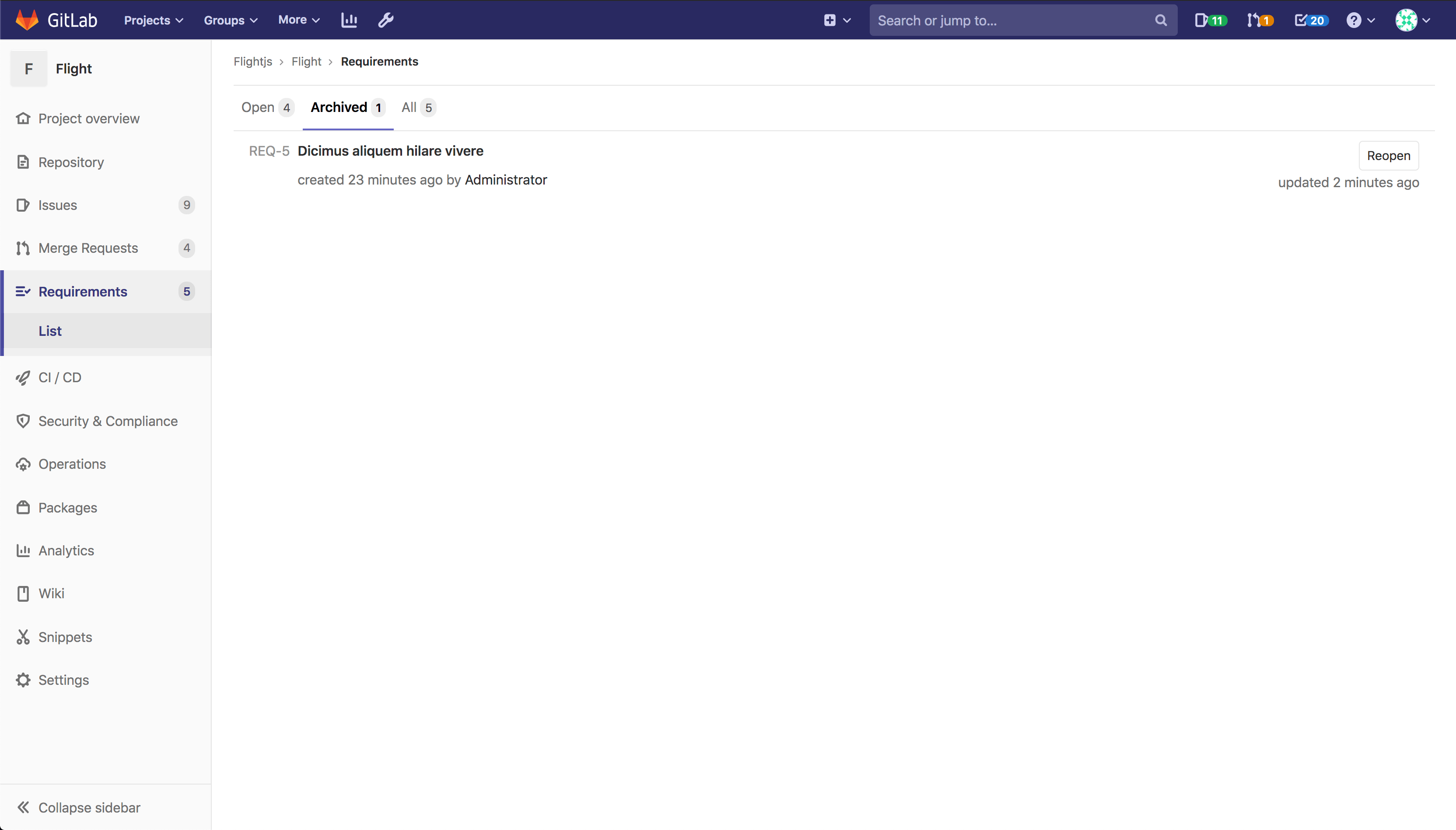This screenshot has width=1456, height=830.
Task: Open Security & Compliance section
Action: tap(108, 420)
